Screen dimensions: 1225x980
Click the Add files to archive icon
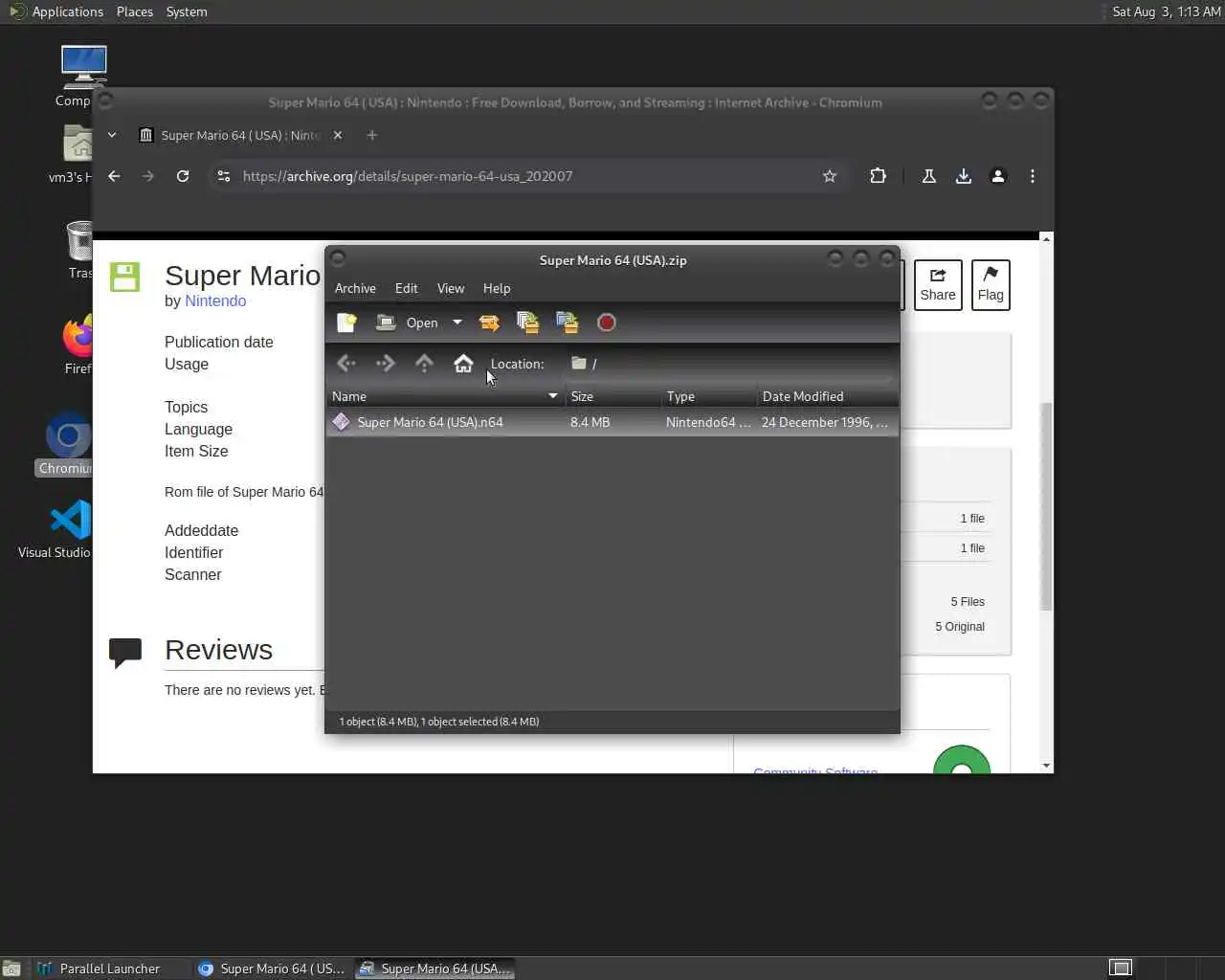527,323
